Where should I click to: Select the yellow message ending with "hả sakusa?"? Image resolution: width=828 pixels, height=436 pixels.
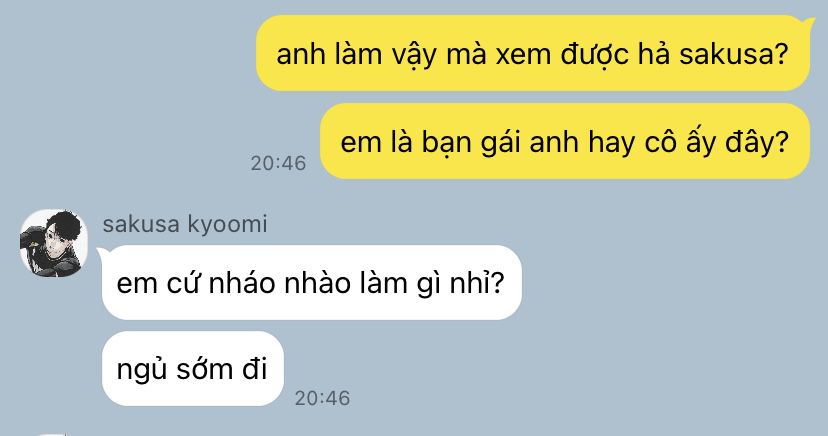point(533,53)
